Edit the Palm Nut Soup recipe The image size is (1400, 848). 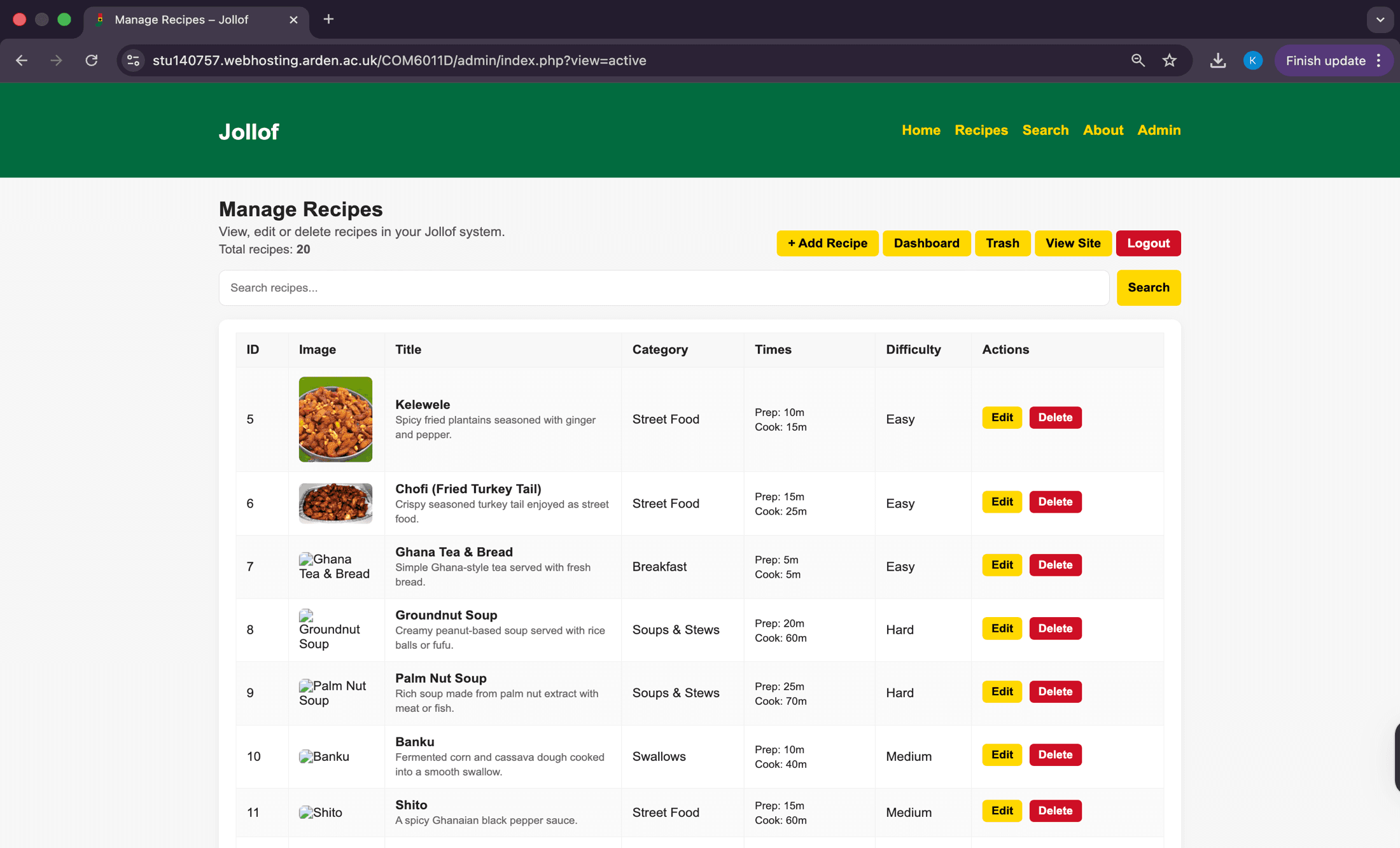pos(1002,692)
